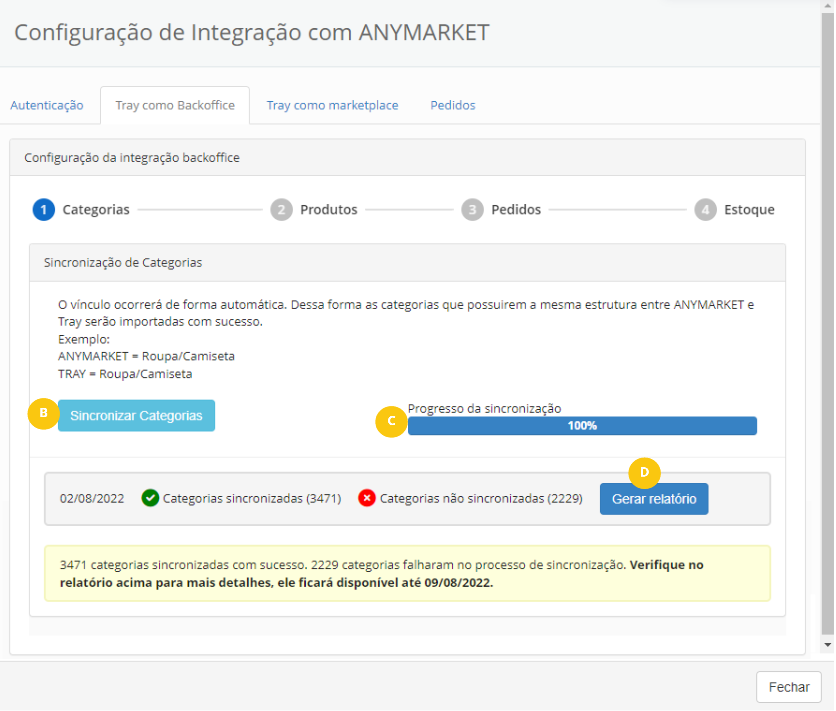Click 'Sincronização de Categorias' panel header

pyautogui.click(x=407, y=263)
